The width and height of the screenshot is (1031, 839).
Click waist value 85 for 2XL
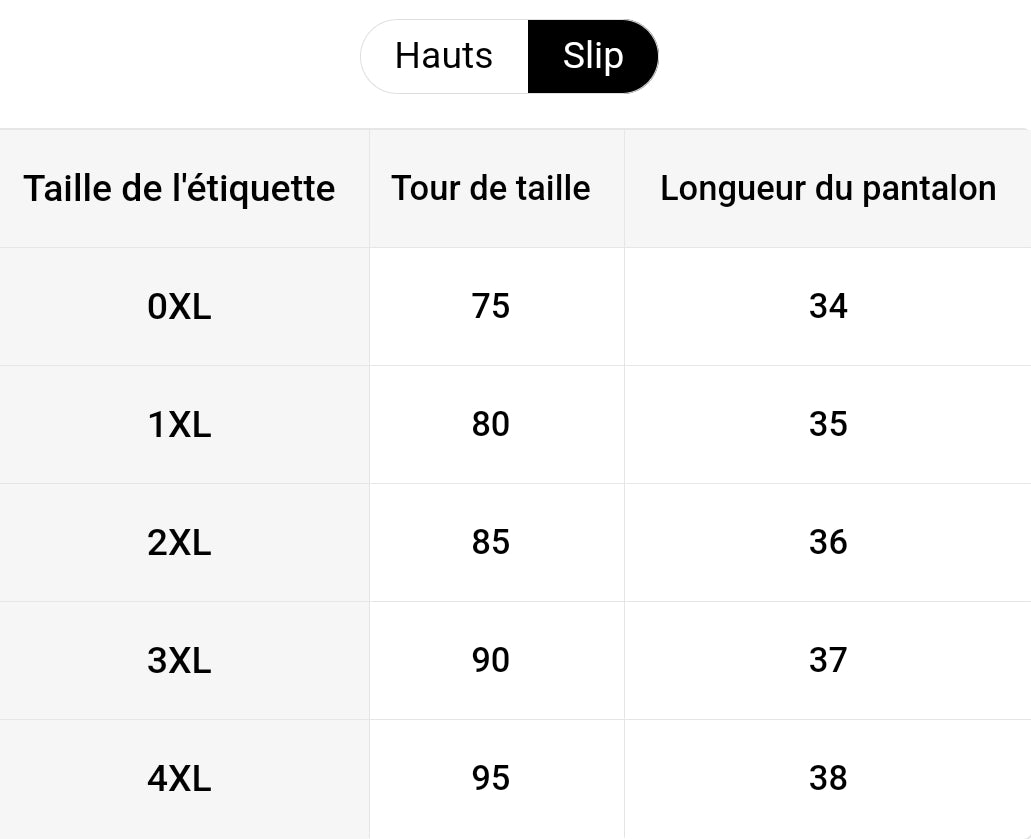pos(491,542)
